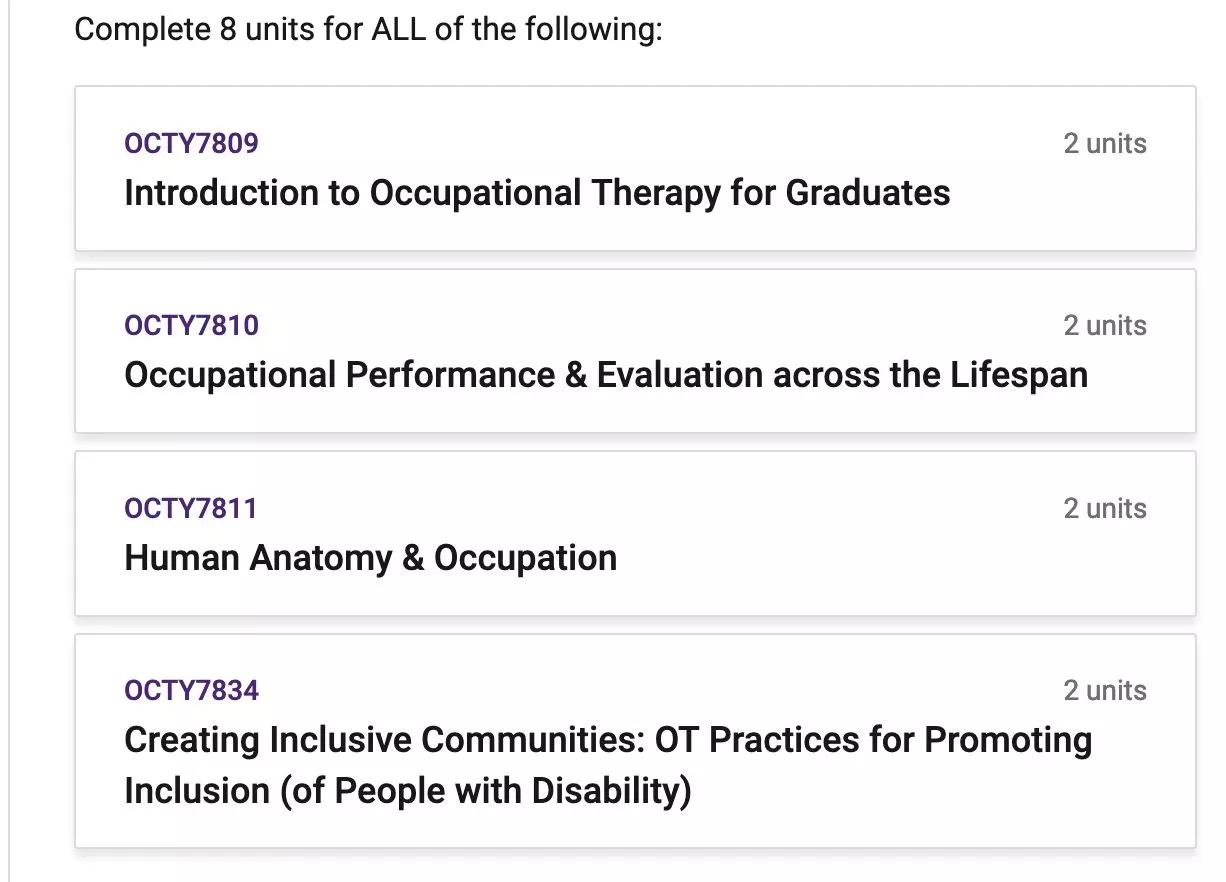
Task: Select Introduction to Occupational Therapy for Graduates title
Action: click(x=536, y=192)
